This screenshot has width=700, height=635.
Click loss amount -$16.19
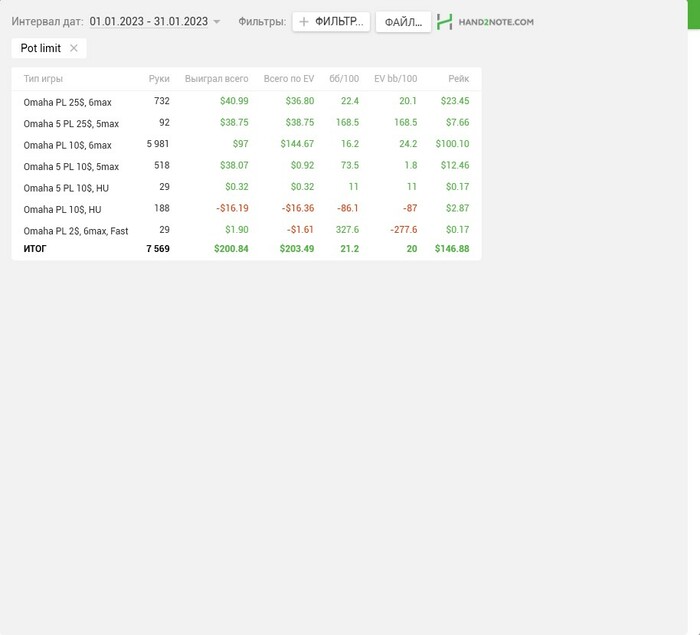coord(232,208)
